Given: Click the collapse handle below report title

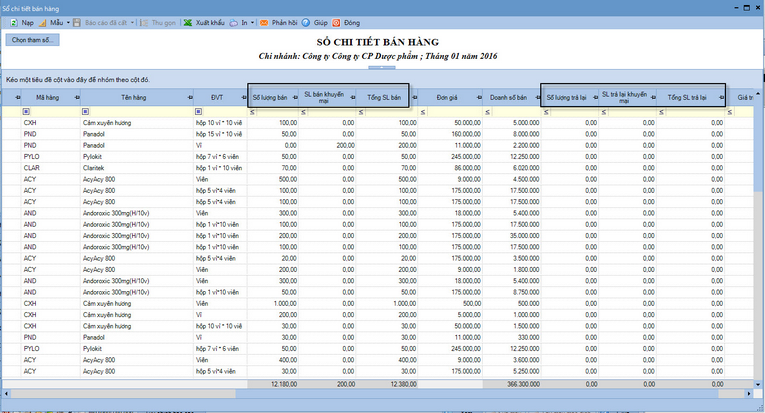Looking at the screenshot, I should (x=382, y=67).
